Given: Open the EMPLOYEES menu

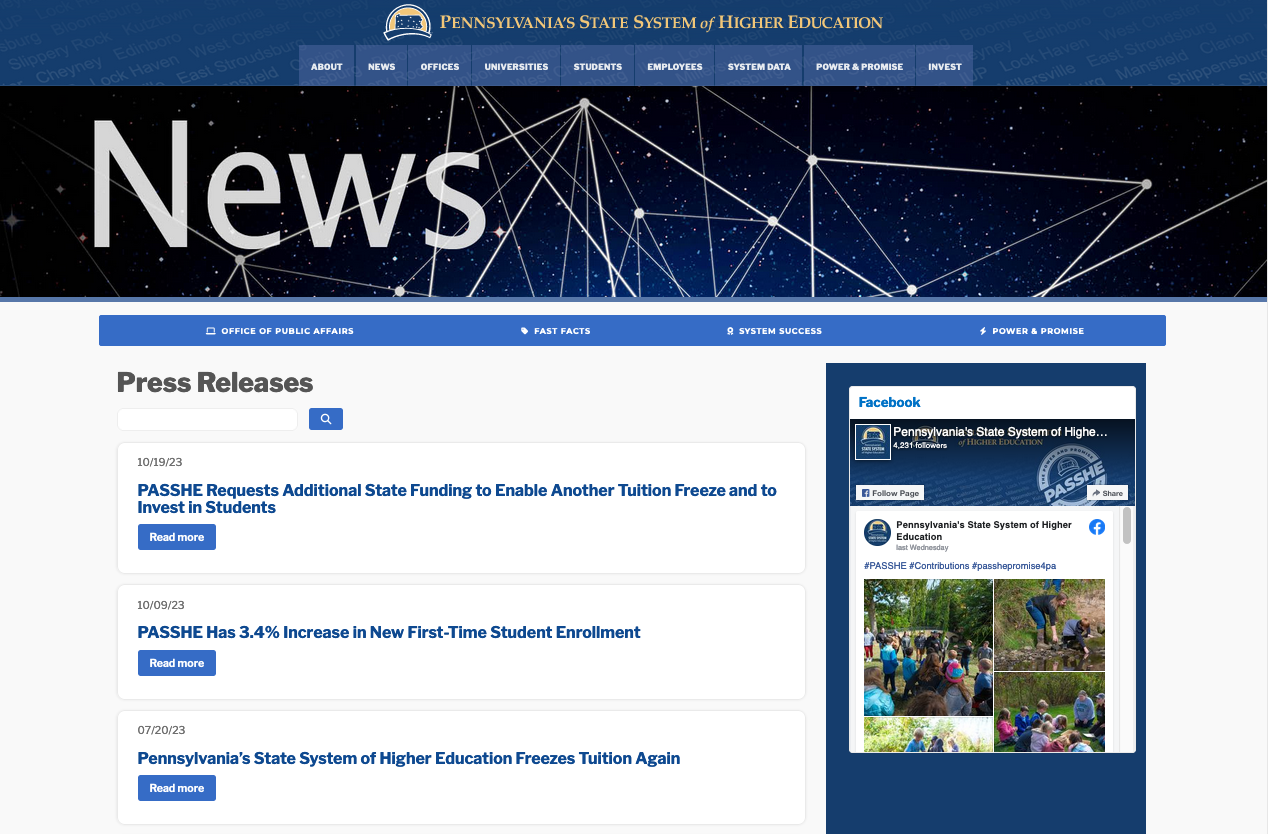Looking at the screenshot, I should click(x=675, y=67).
